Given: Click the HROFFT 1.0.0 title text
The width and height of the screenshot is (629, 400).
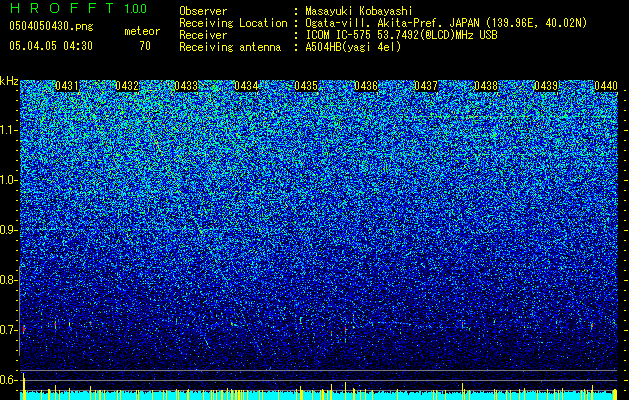Looking at the screenshot, I should click(78, 8).
